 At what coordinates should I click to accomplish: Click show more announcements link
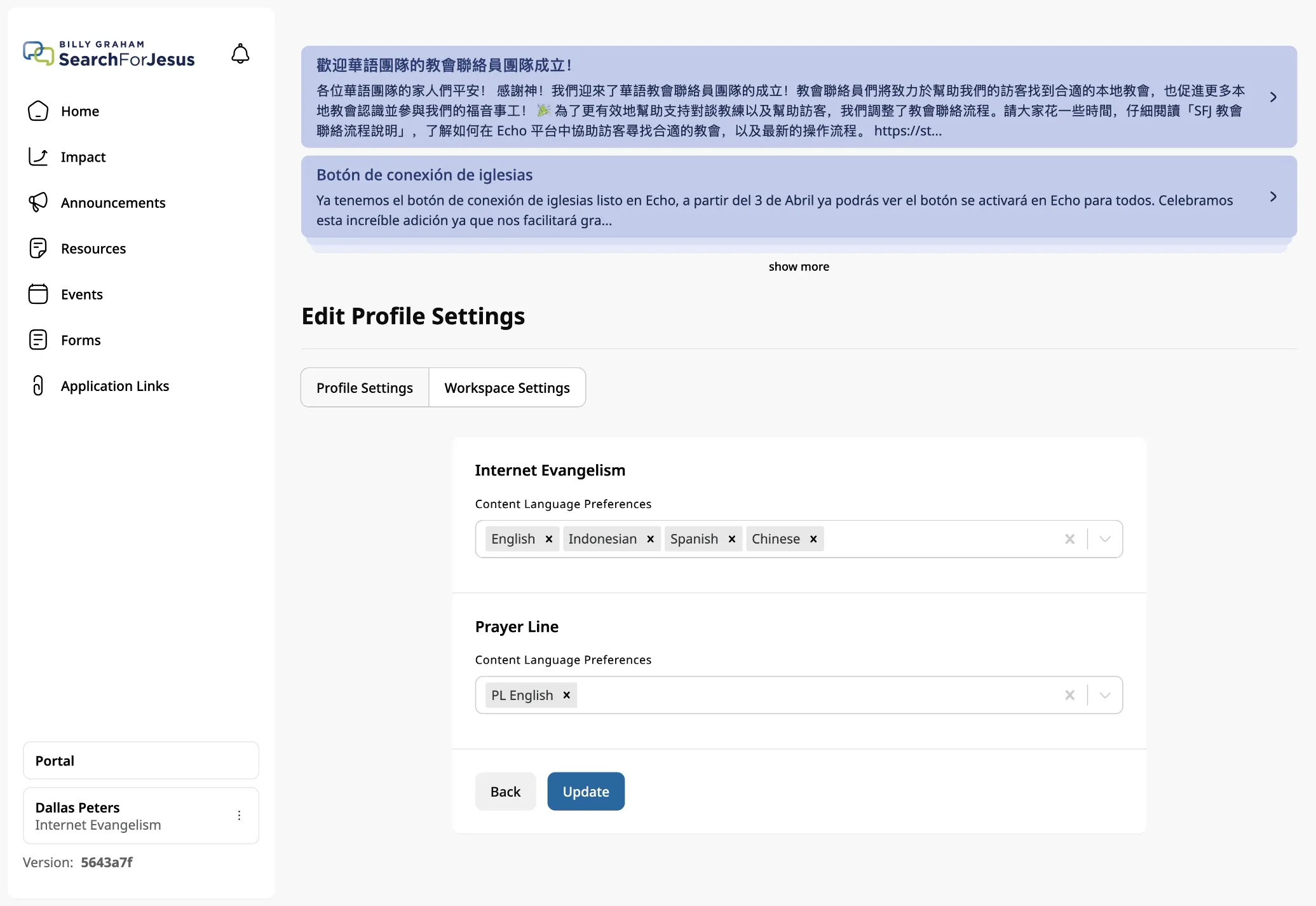coord(798,266)
